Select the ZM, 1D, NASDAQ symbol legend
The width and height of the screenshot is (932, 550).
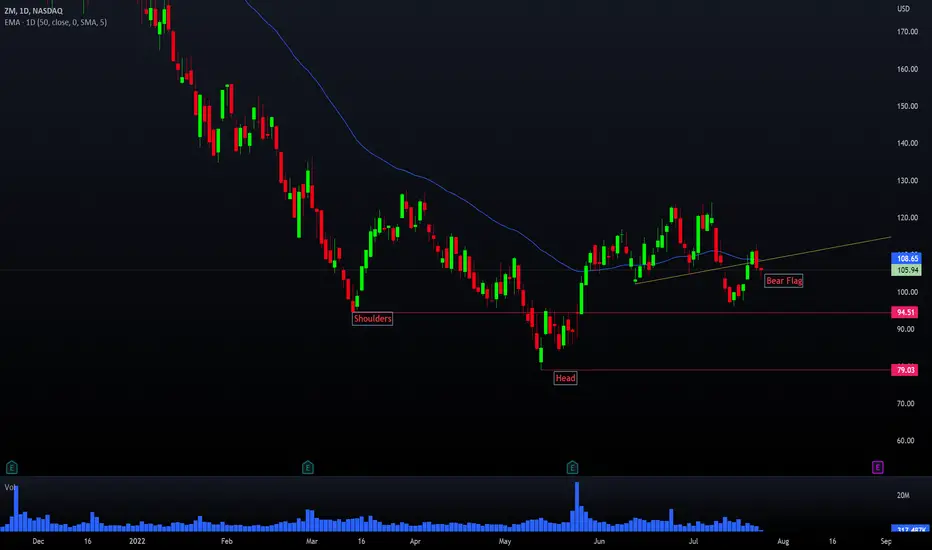[33, 11]
